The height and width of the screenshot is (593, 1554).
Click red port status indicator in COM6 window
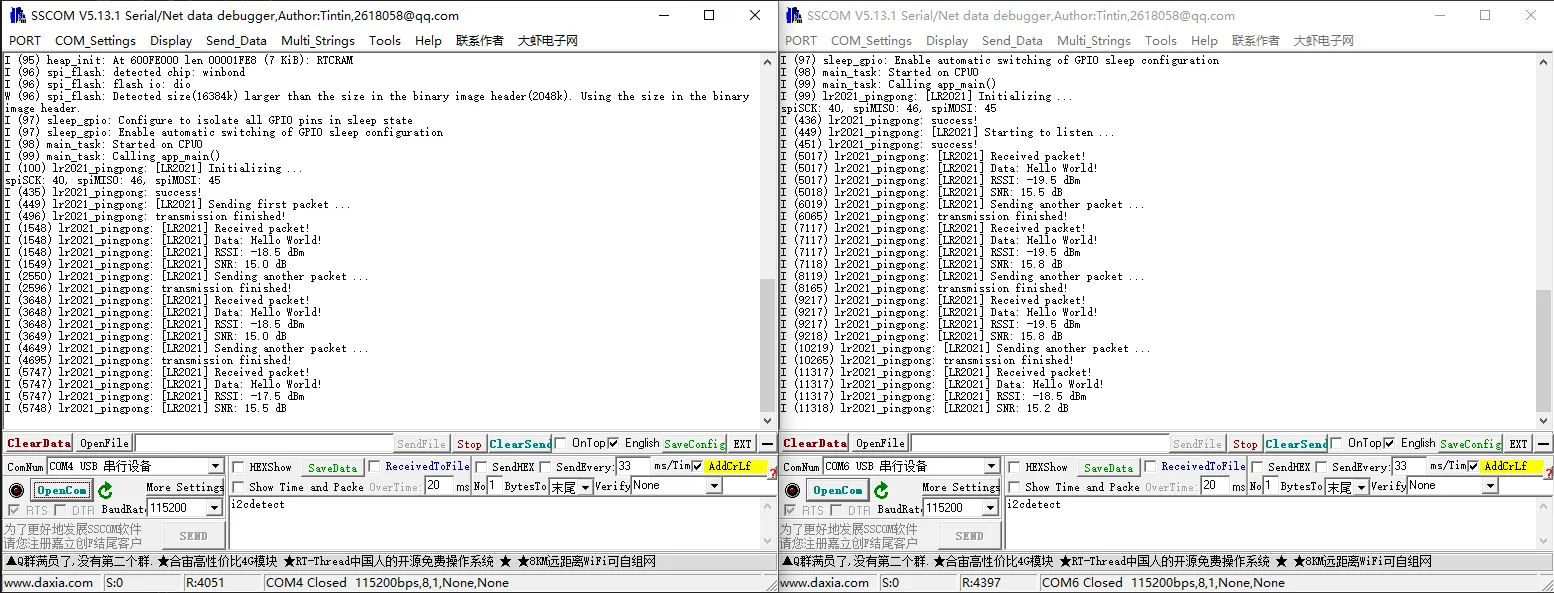[792, 490]
